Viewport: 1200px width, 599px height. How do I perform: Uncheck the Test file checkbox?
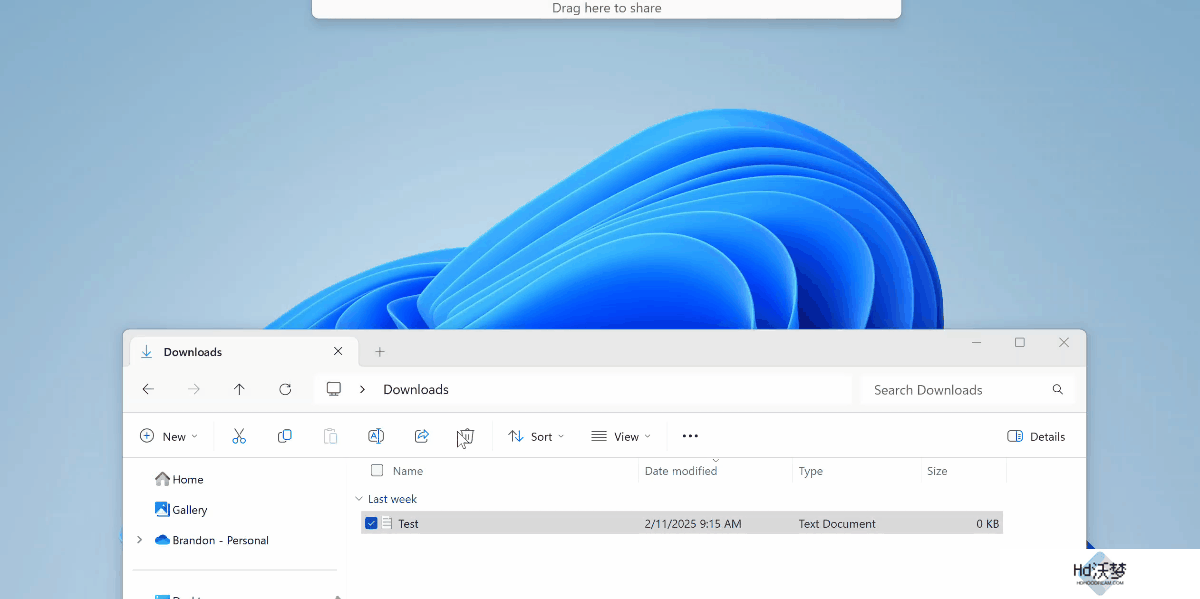371,523
